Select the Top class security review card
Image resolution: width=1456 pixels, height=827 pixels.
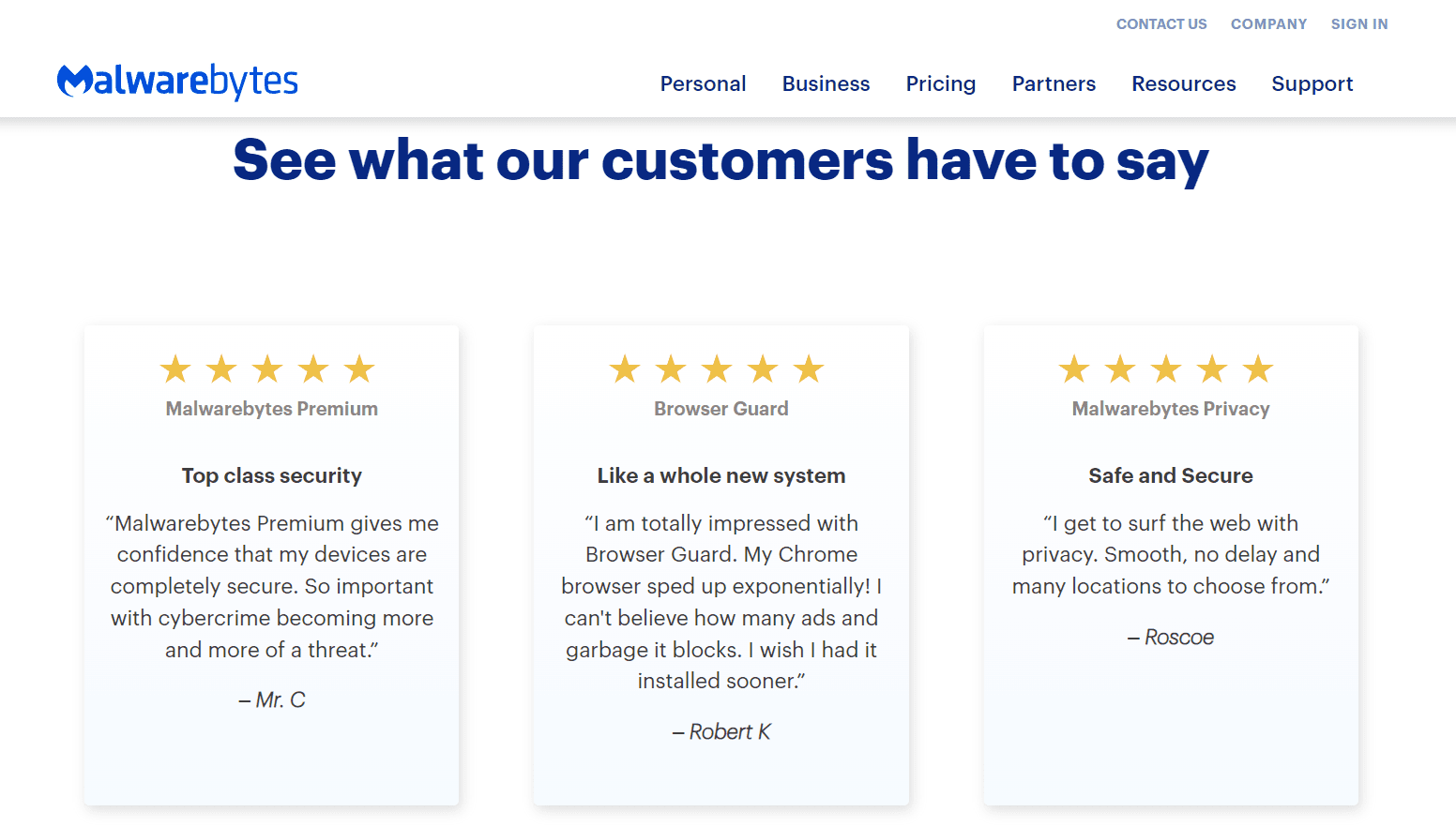click(272, 565)
